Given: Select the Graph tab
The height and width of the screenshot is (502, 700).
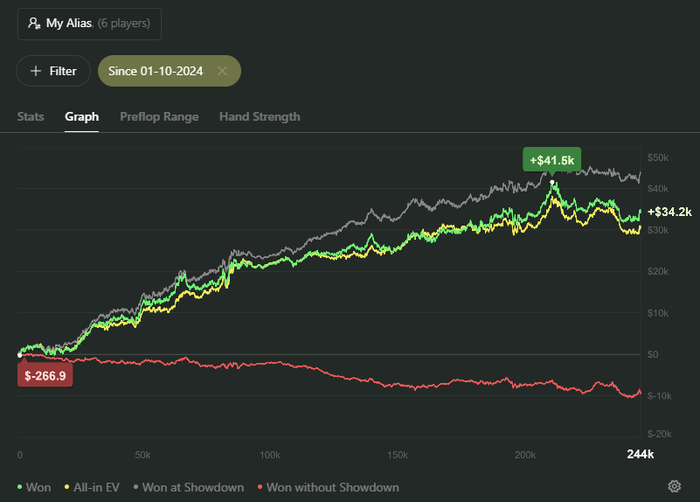Looking at the screenshot, I should click(x=82, y=117).
